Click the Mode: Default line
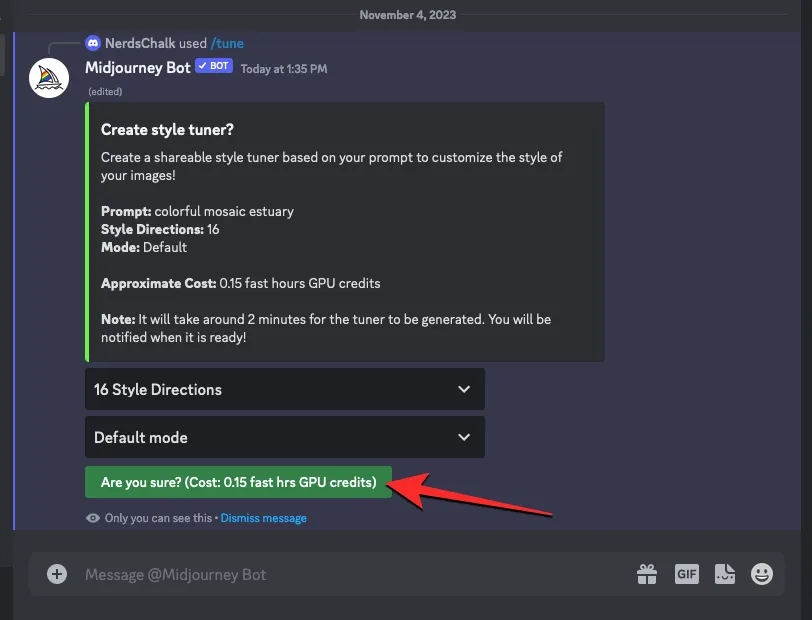Image resolution: width=812 pixels, height=620 pixels. (144, 247)
